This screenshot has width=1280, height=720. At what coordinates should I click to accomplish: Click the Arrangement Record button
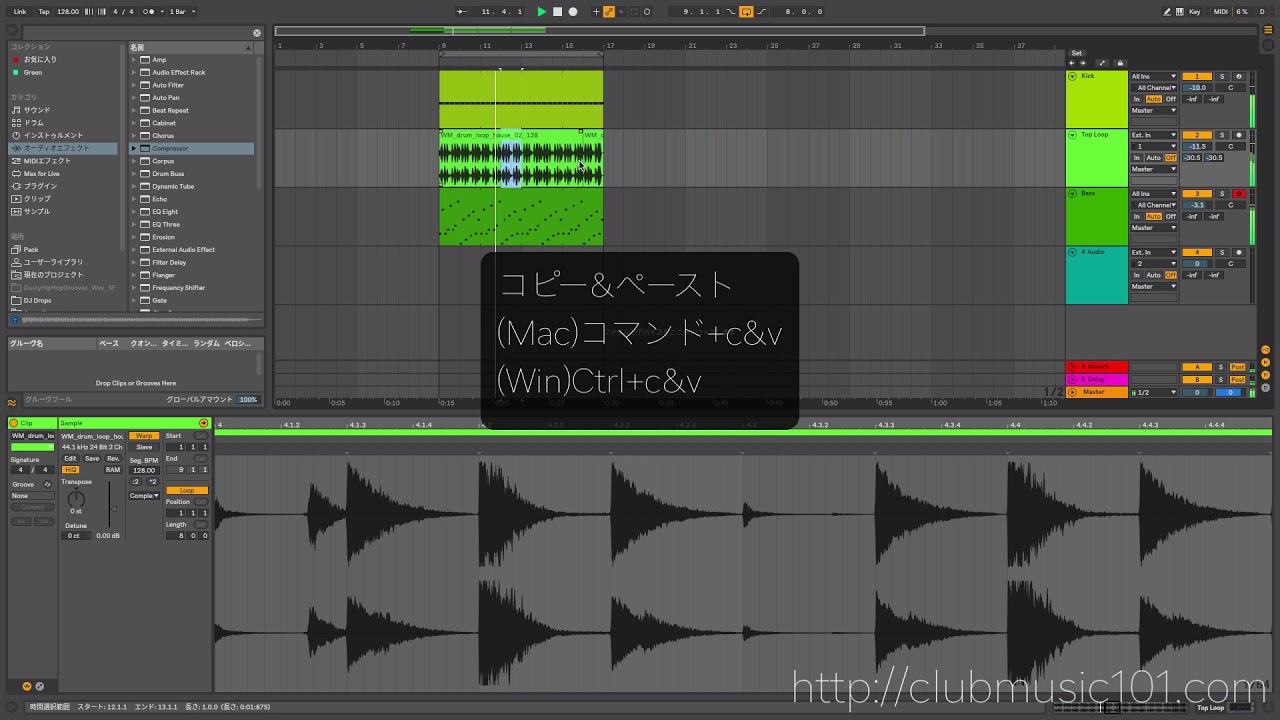[573, 12]
